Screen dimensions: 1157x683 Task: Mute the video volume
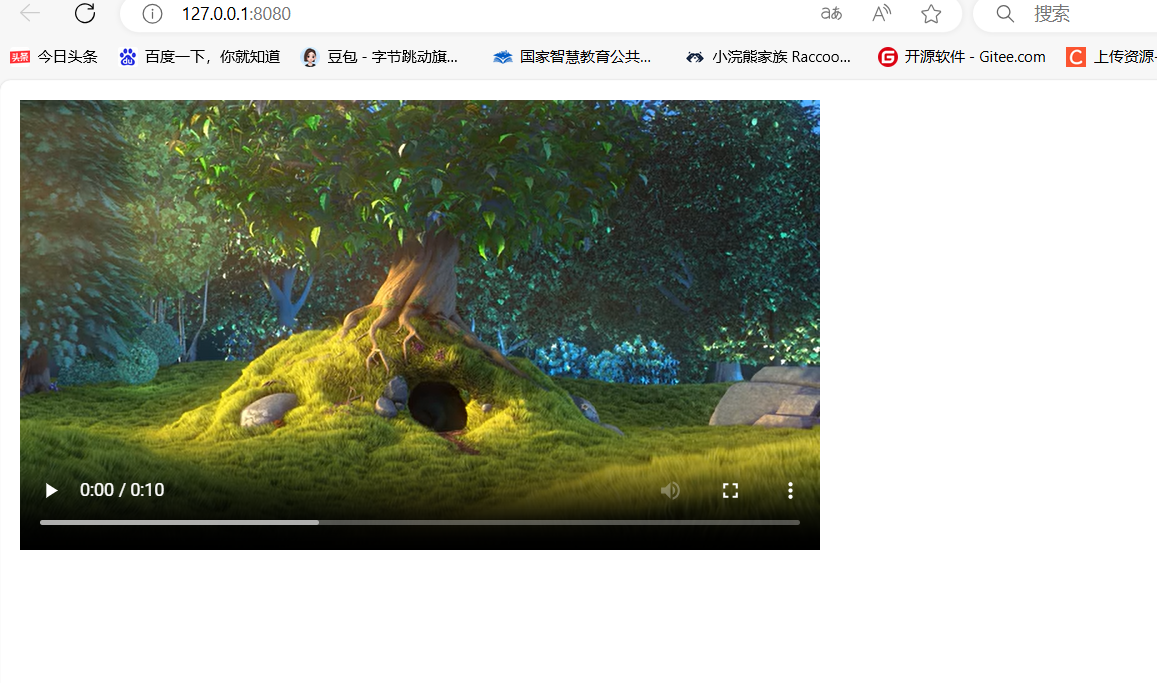coord(670,490)
